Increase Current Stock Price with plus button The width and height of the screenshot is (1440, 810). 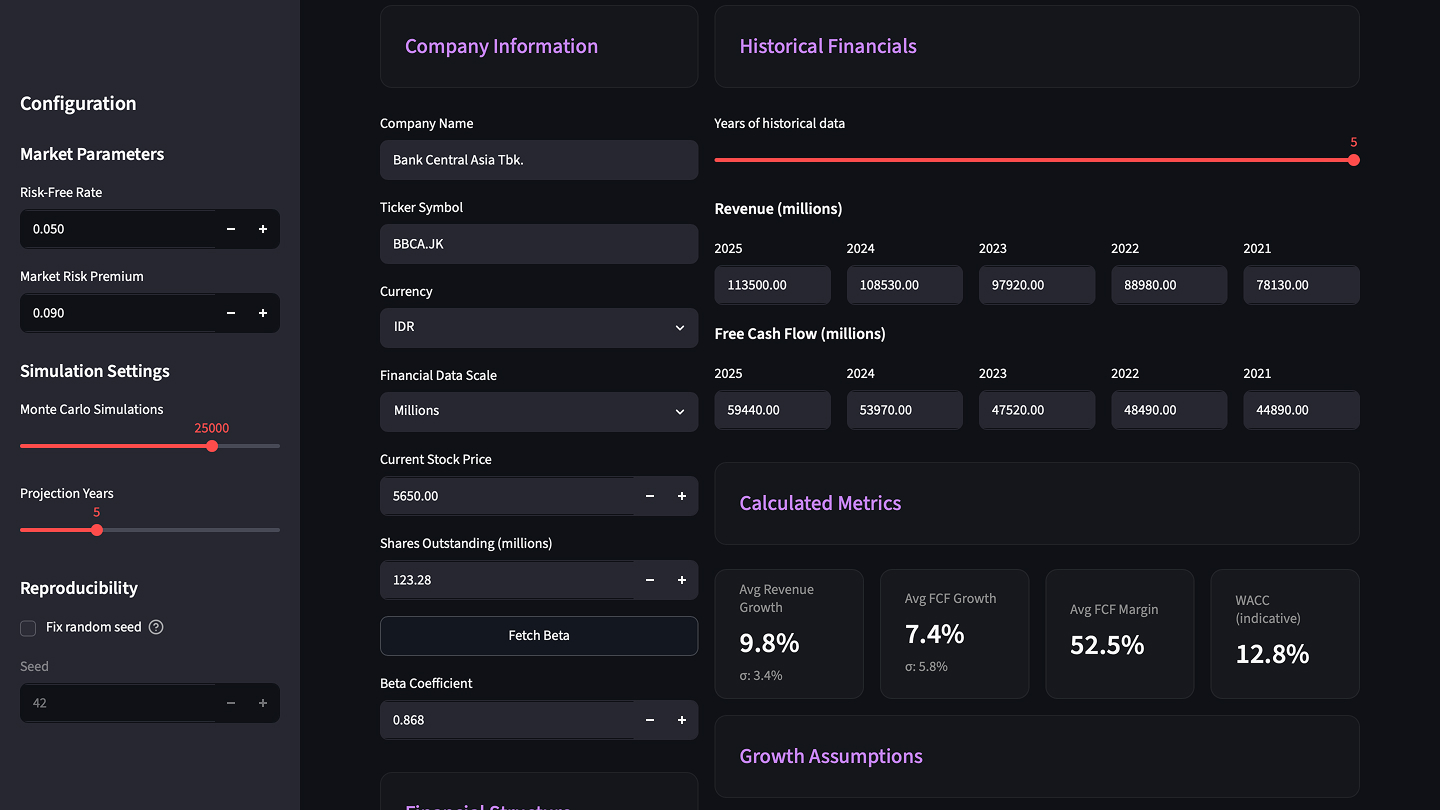[x=682, y=496]
